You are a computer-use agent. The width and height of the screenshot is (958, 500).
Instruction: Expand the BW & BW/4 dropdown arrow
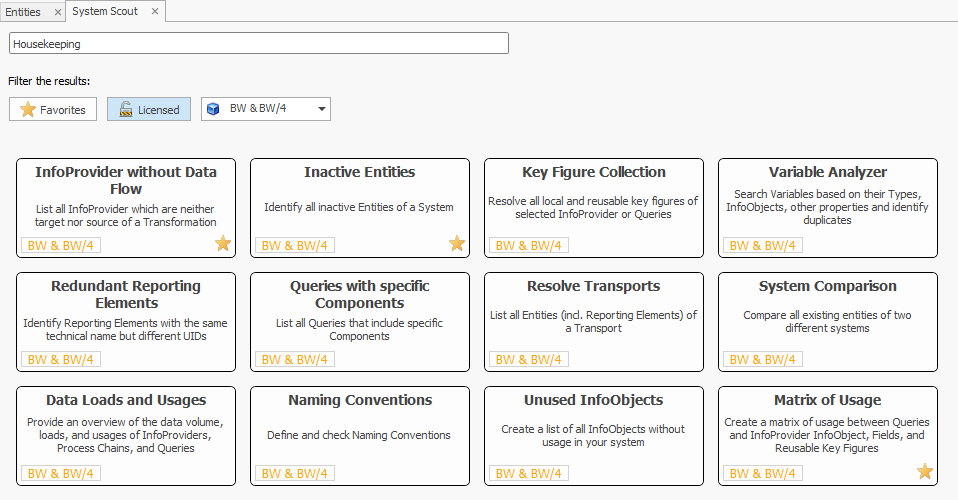321,109
